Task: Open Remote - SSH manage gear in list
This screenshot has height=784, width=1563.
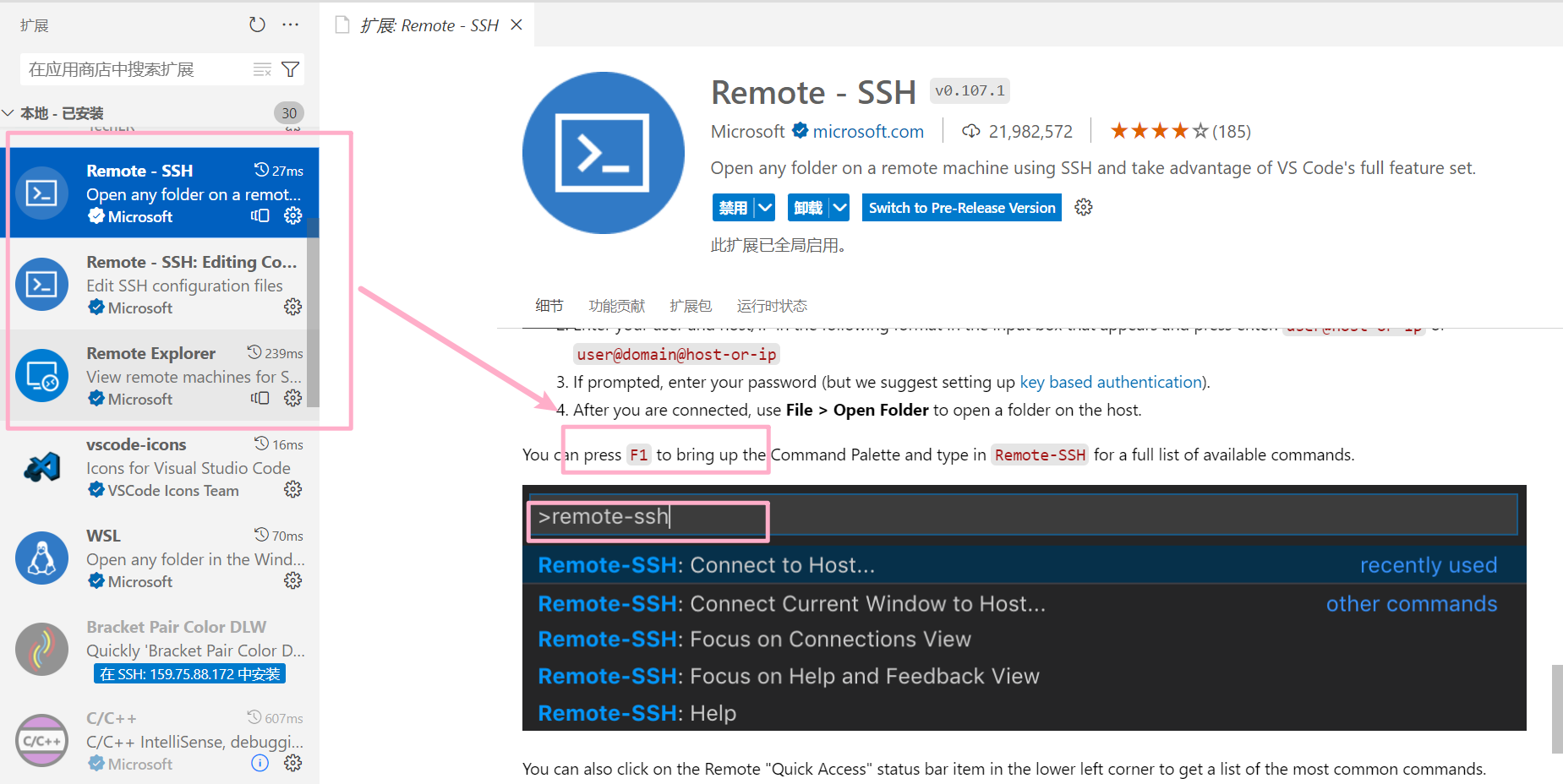Action: [292, 215]
